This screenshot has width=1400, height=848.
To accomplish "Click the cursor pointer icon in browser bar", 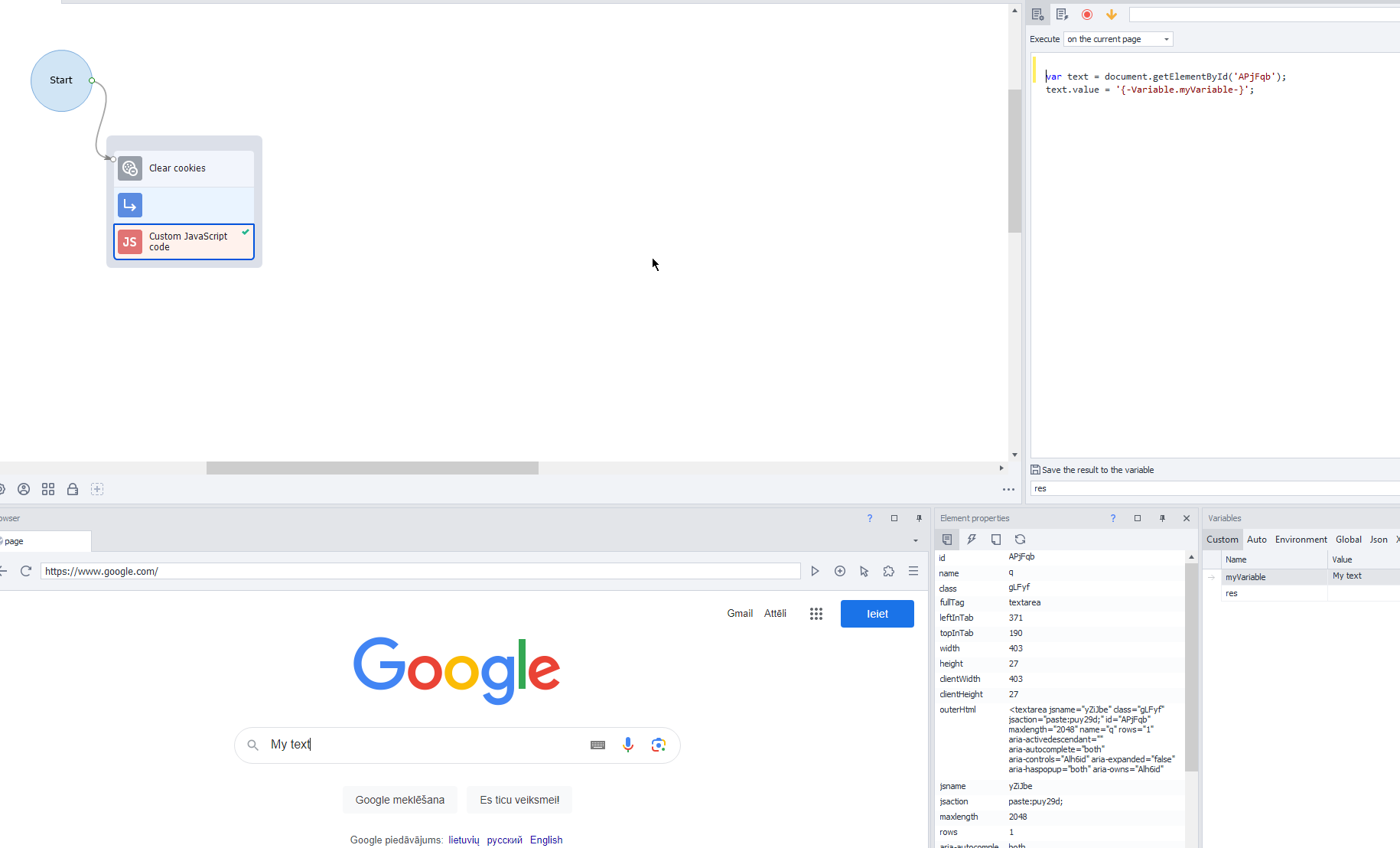I will [x=864, y=571].
